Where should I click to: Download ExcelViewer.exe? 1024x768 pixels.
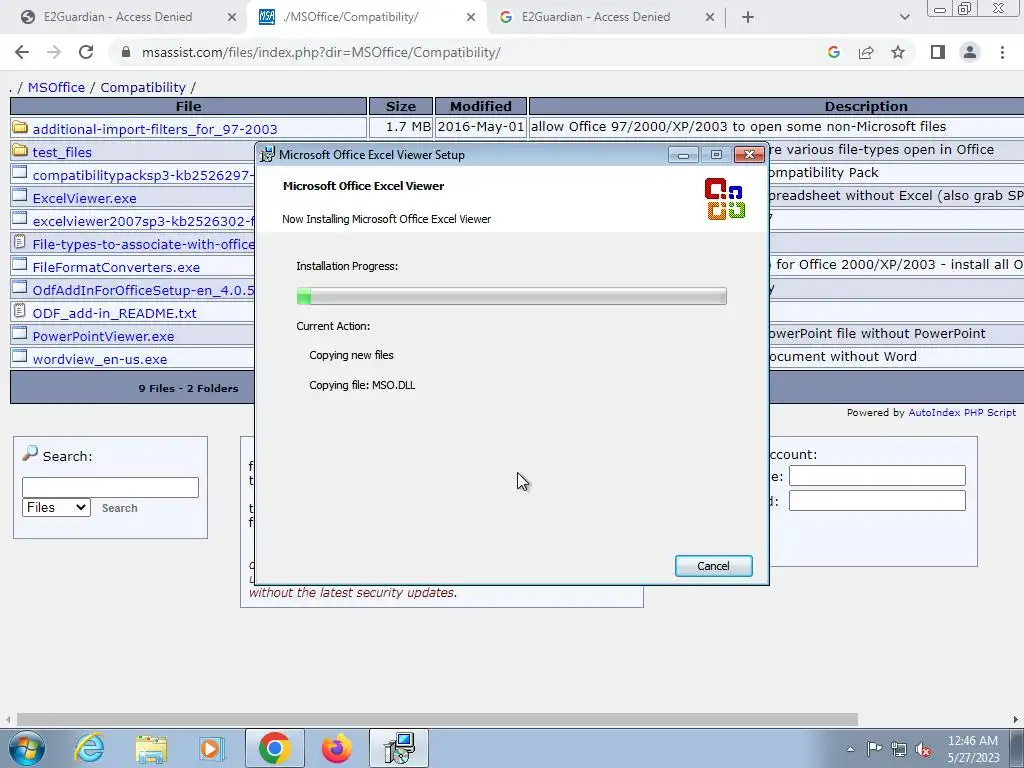(84, 198)
